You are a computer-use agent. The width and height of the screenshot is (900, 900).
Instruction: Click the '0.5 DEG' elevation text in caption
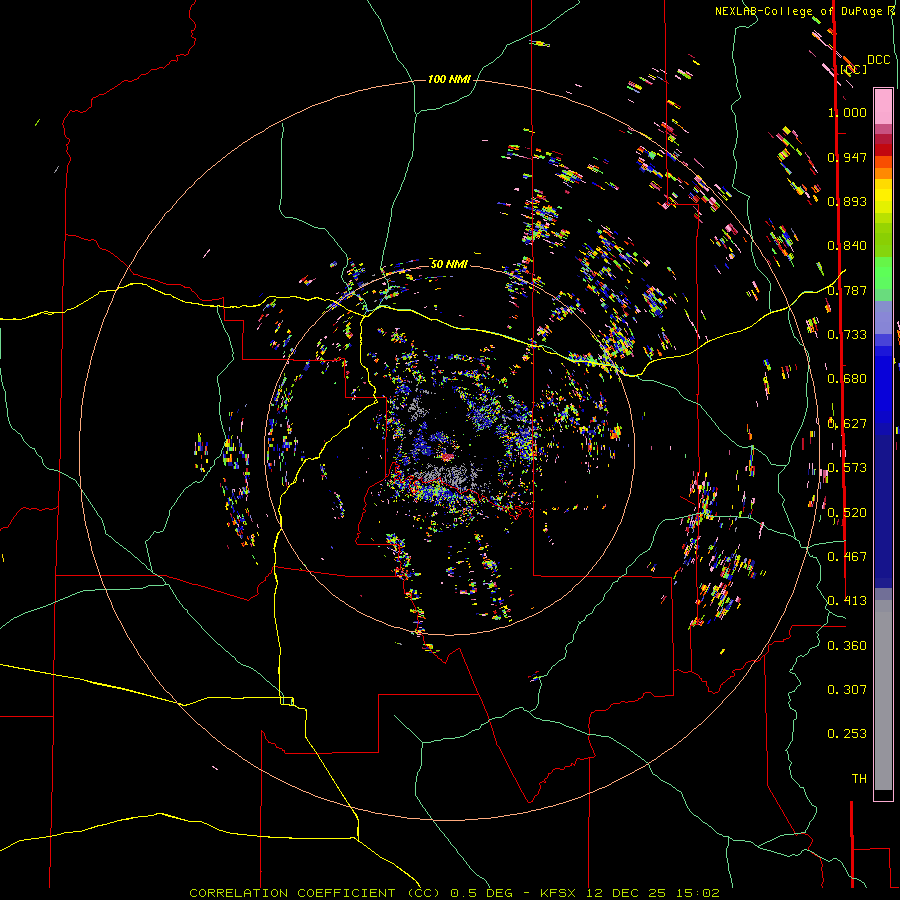[x=480, y=893]
